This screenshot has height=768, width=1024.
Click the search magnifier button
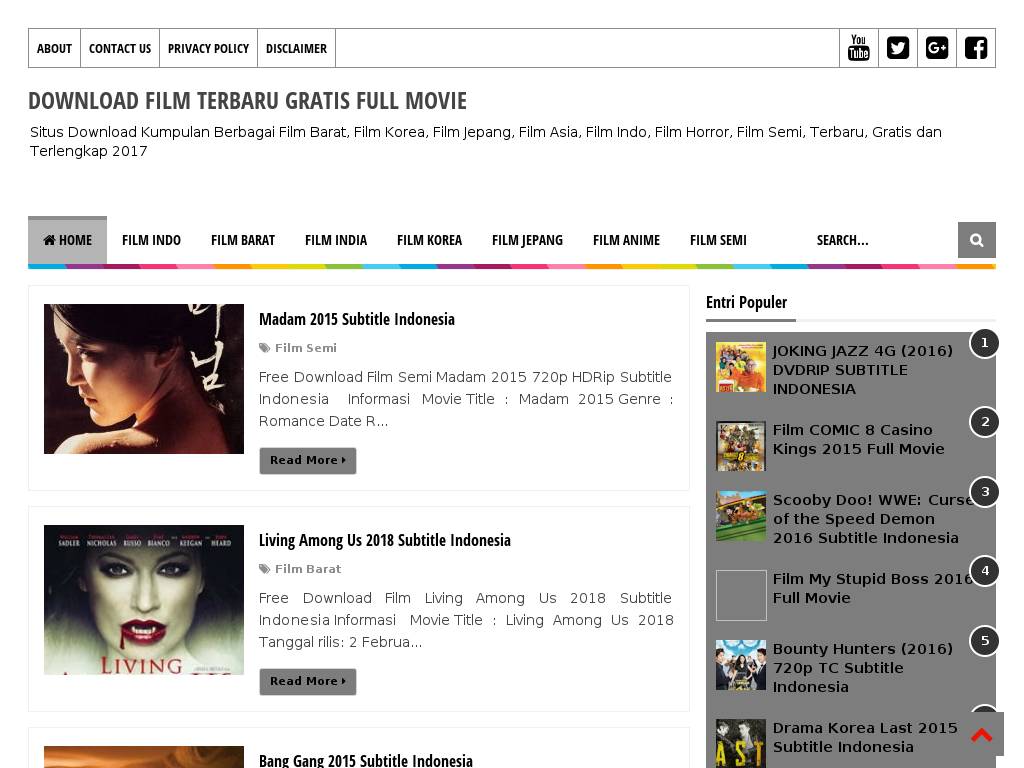tap(976, 240)
